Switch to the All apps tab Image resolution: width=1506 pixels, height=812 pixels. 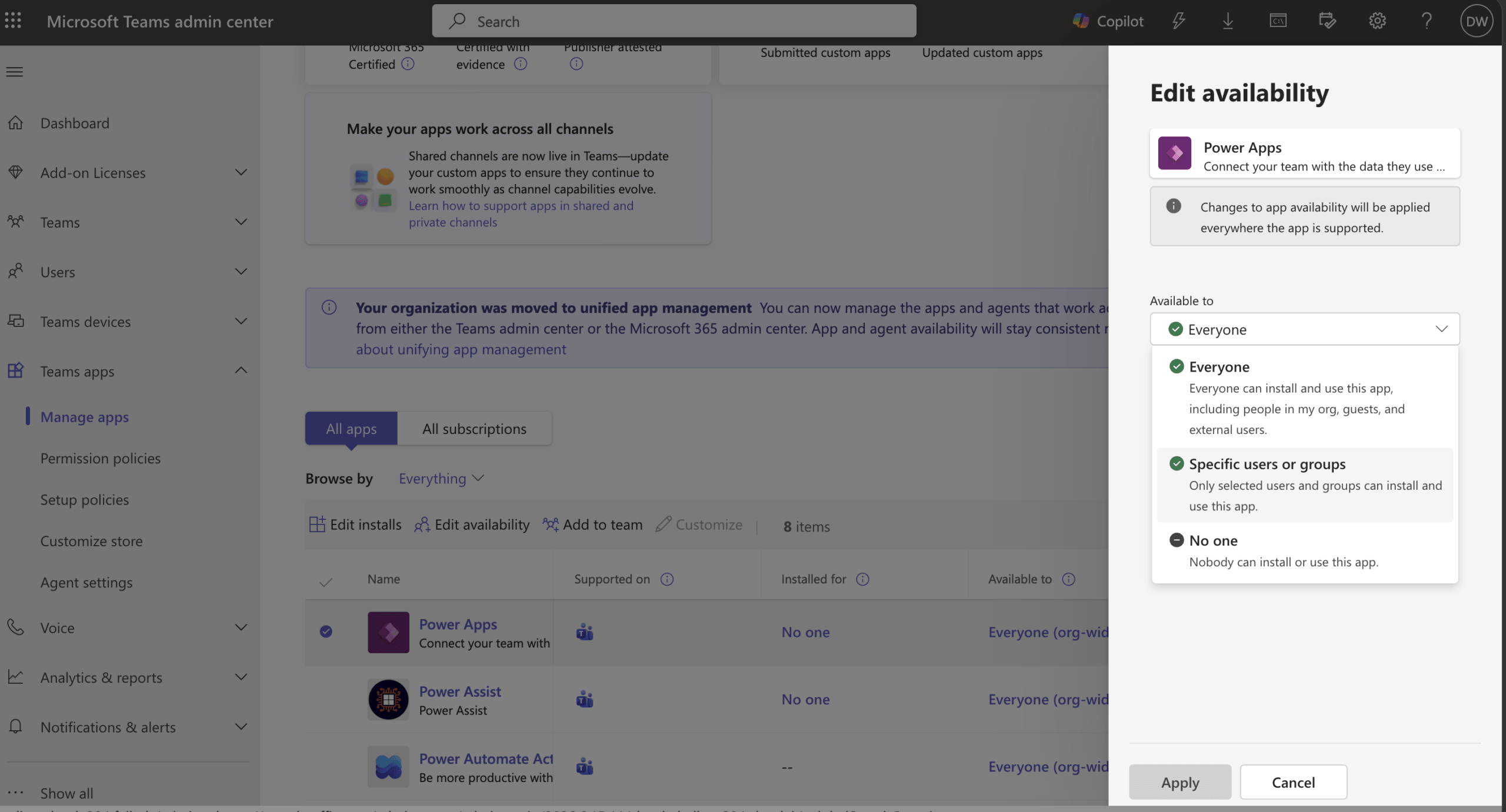pos(351,428)
